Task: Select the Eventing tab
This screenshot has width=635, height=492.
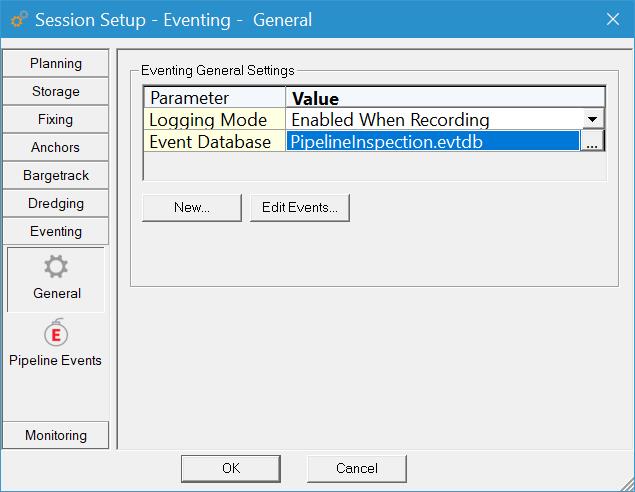Action: tap(56, 231)
